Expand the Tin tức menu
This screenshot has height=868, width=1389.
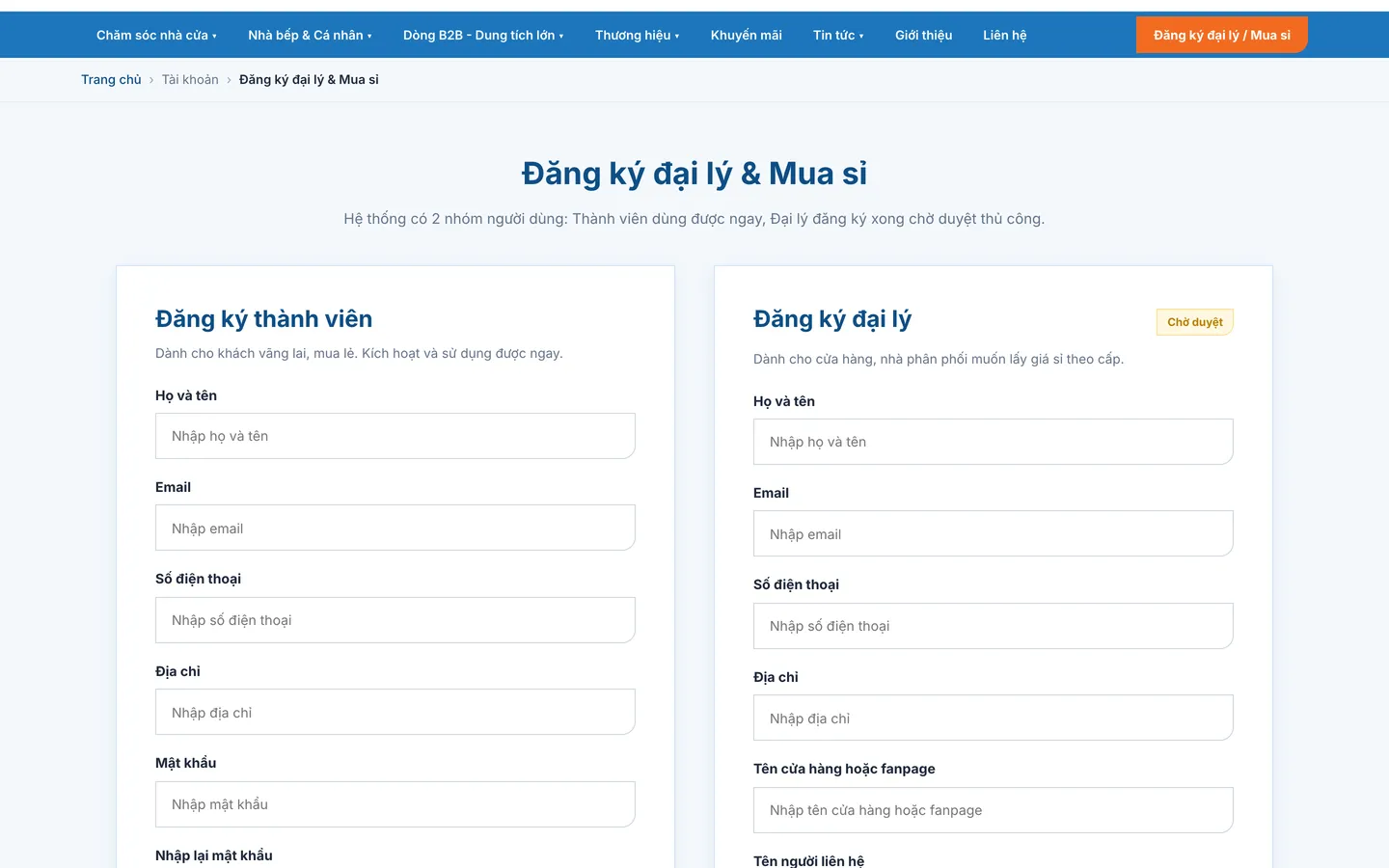coord(838,36)
